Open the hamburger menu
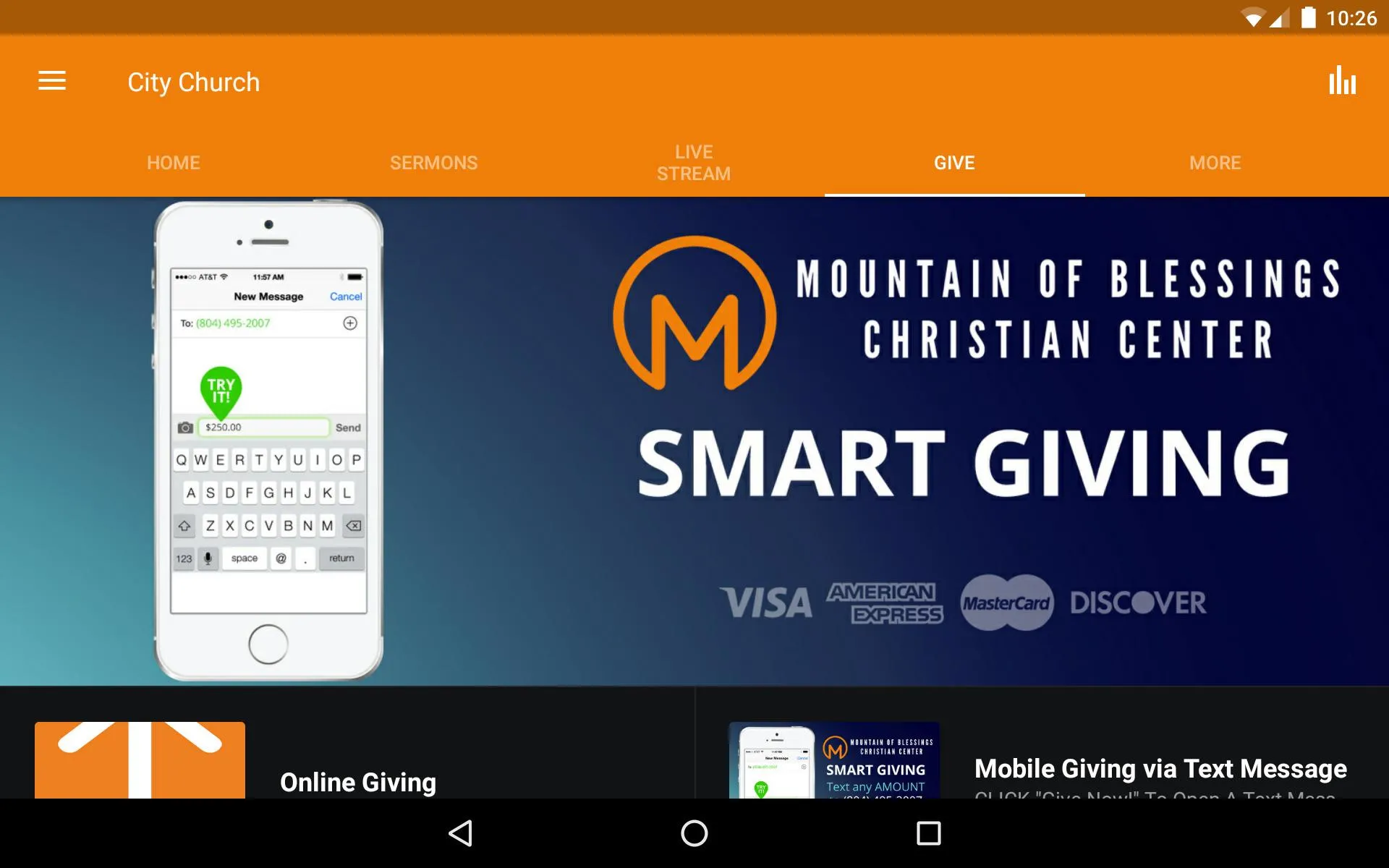The width and height of the screenshot is (1389, 868). [52, 82]
